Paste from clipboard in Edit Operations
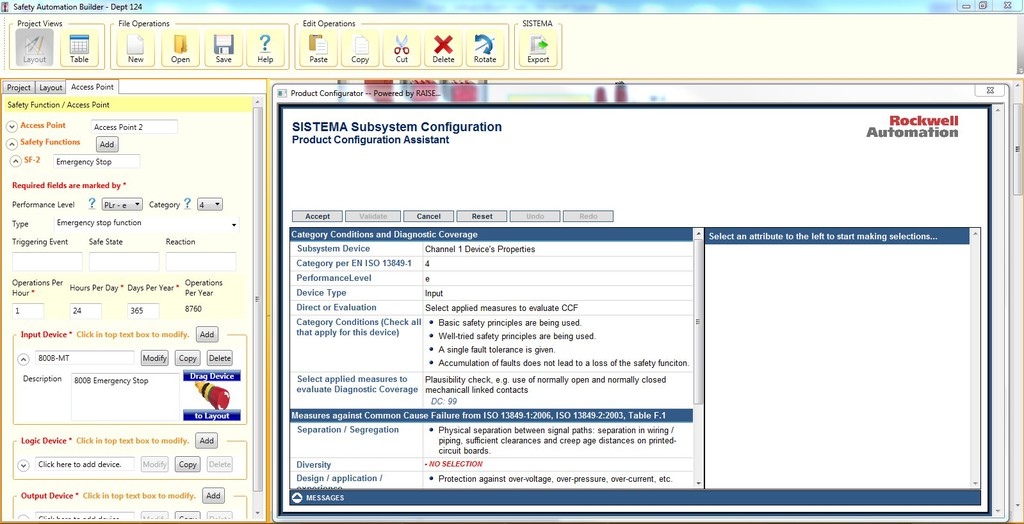Image resolution: width=1024 pixels, height=524 pixels. click(319, 48)
